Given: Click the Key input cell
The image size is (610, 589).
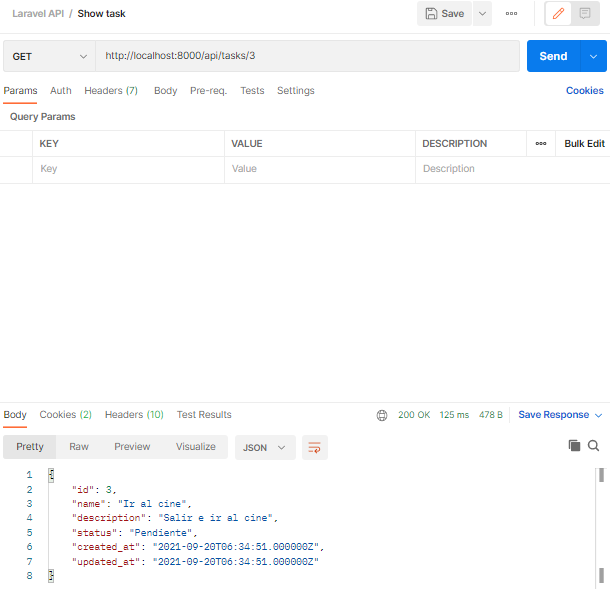Looking at the screenshot, I should click(x=128, y=169).
